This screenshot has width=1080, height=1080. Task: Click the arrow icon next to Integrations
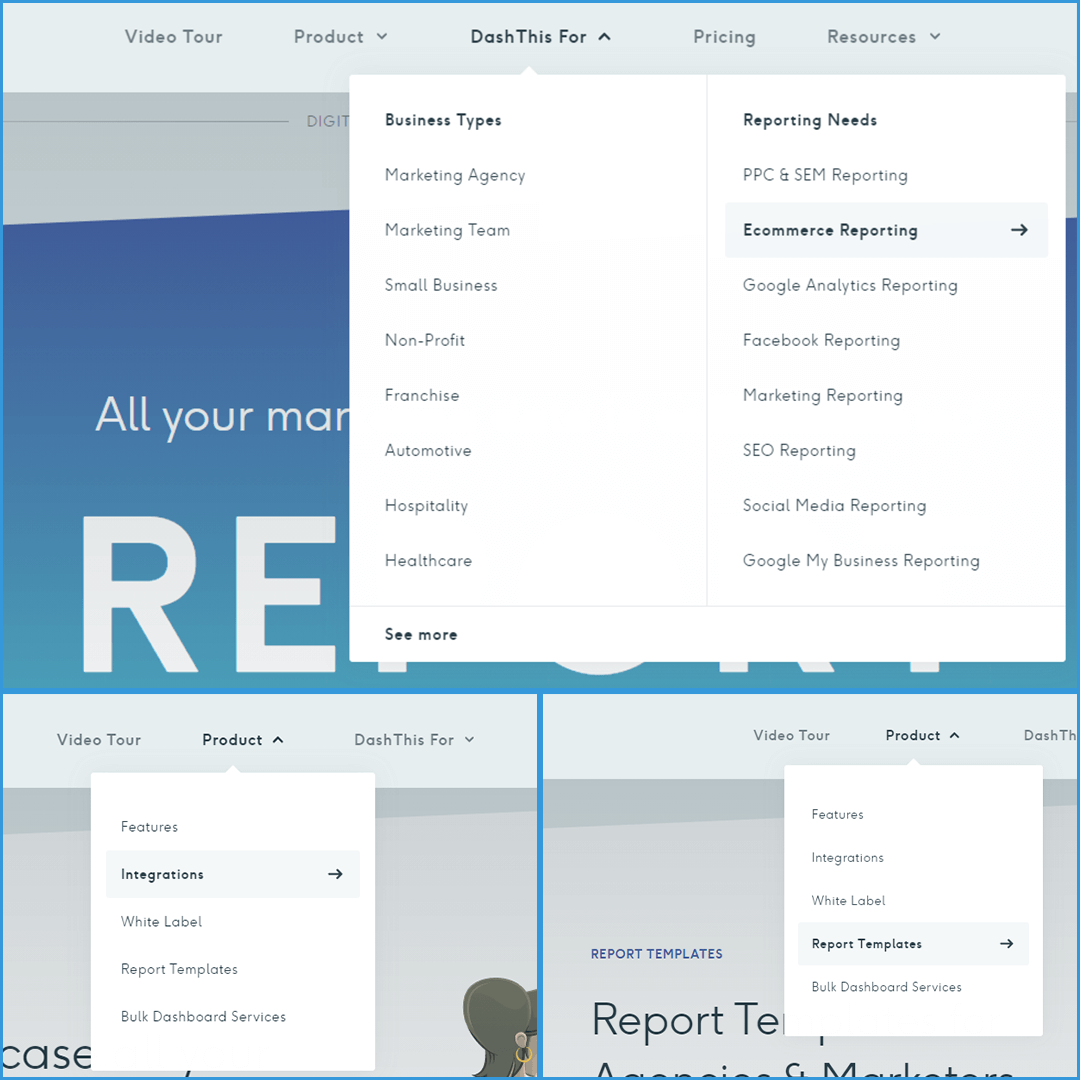[x=333, y=874]
